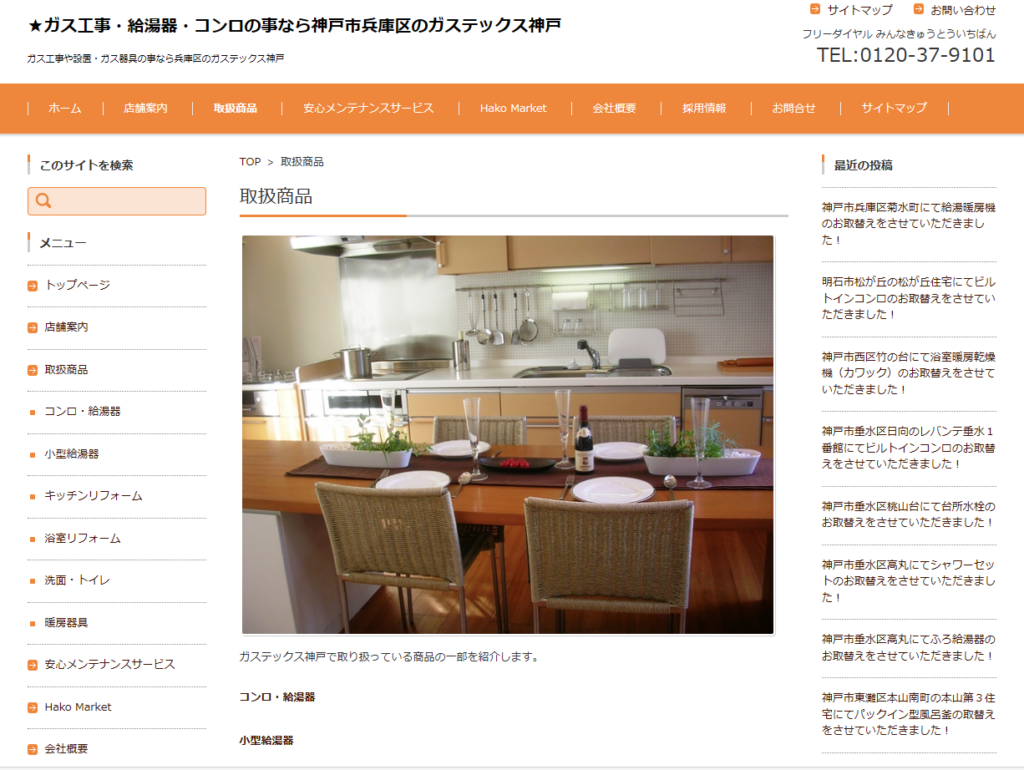
Task: Click the site search input field
Action: [x=128, y=201]
